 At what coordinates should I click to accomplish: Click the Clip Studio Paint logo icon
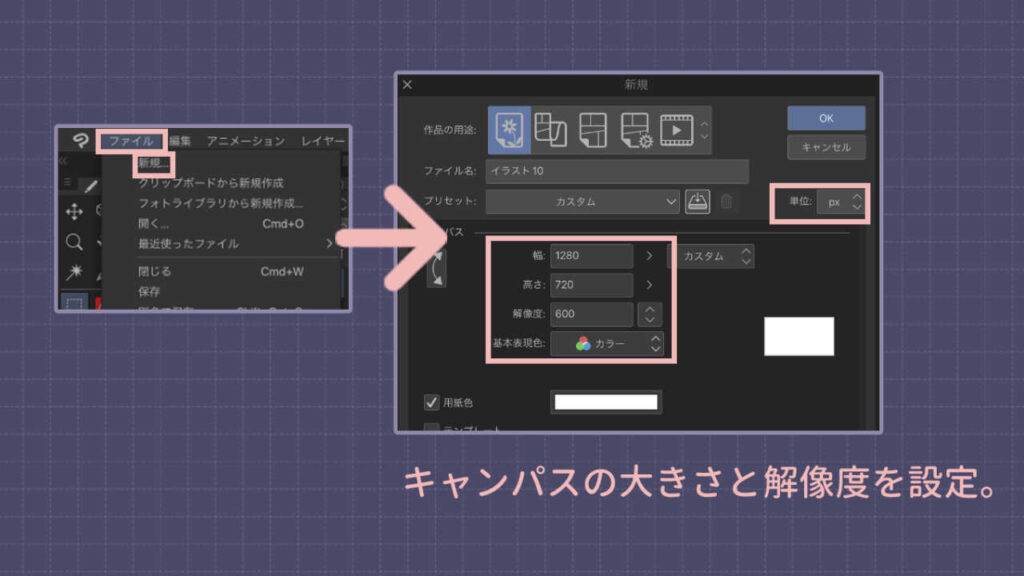[x=80, y=140]
